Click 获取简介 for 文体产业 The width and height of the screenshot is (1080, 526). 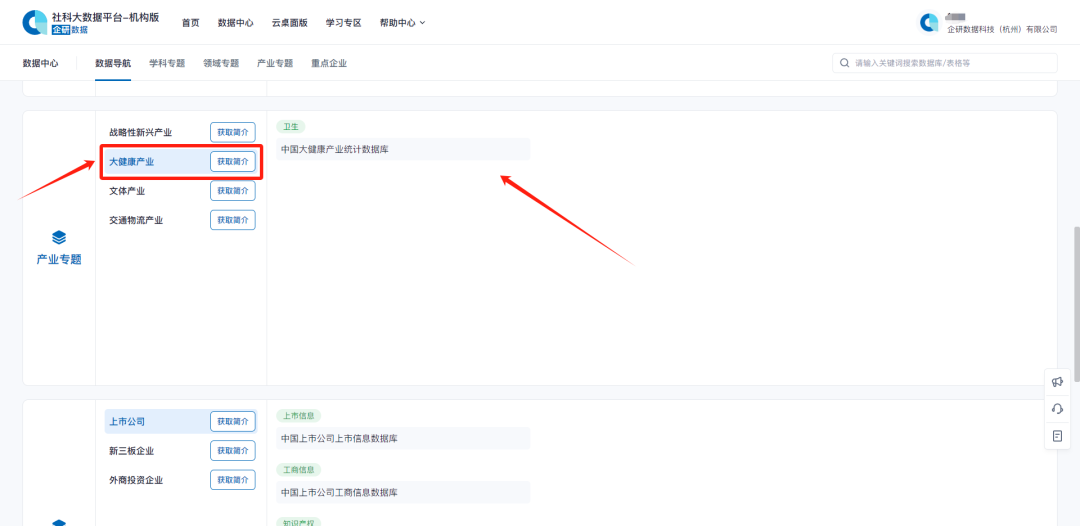click(x=233, y=191)
